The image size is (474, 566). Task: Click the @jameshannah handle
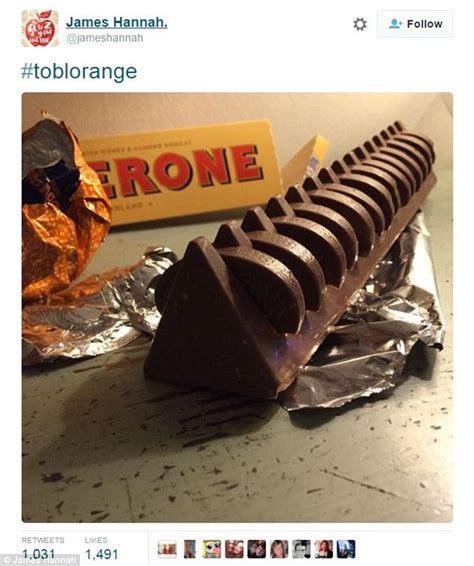(x=105, y=38)
